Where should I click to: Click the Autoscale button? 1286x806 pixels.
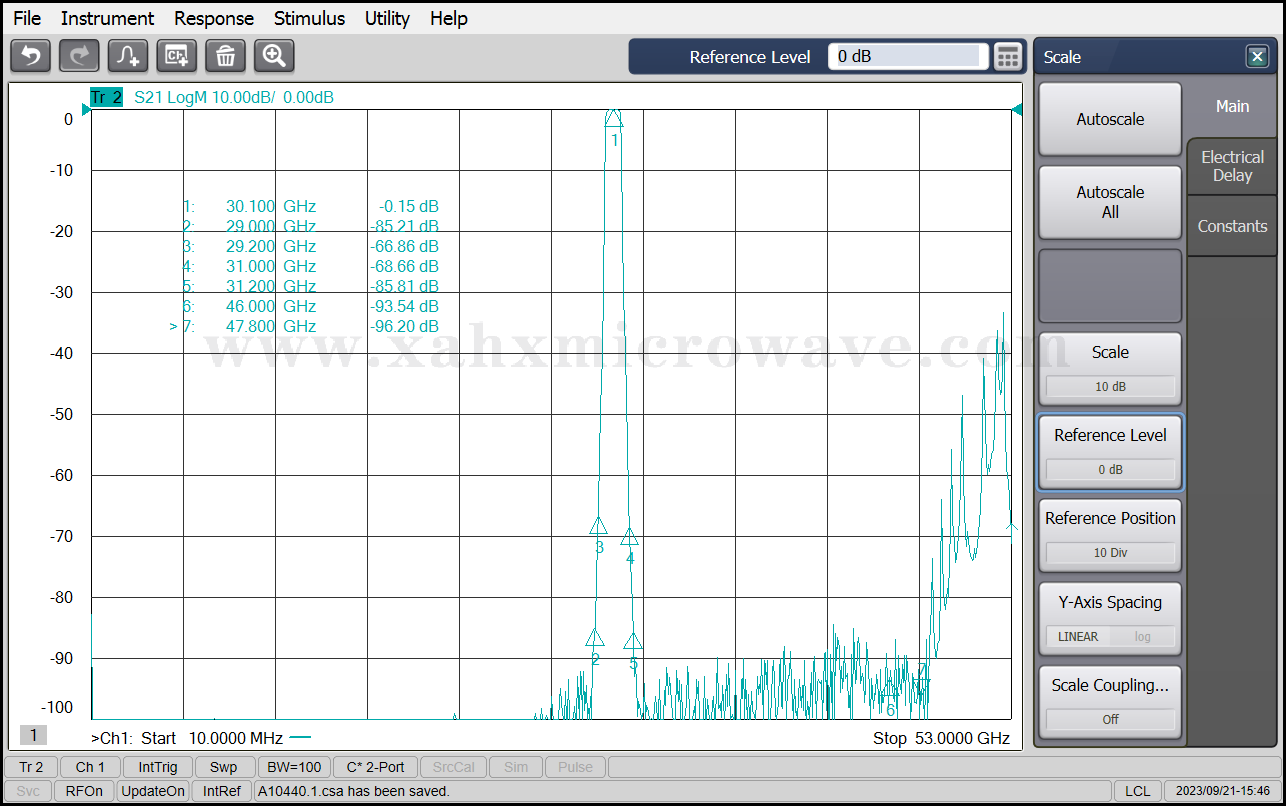point(1110,119)
